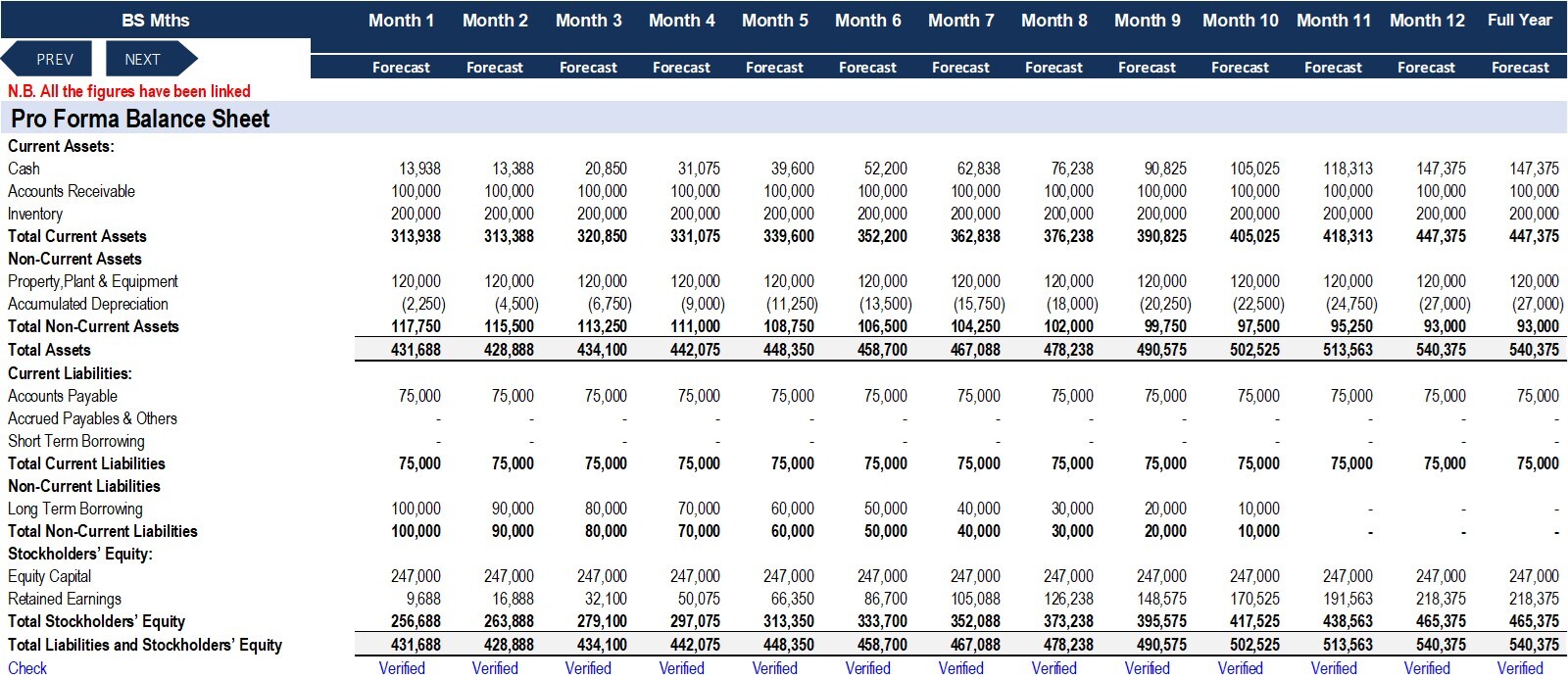The image size is (1568, 680).
Task: Select the Total Current Assets row label
Action: click(x=77, y=236)
